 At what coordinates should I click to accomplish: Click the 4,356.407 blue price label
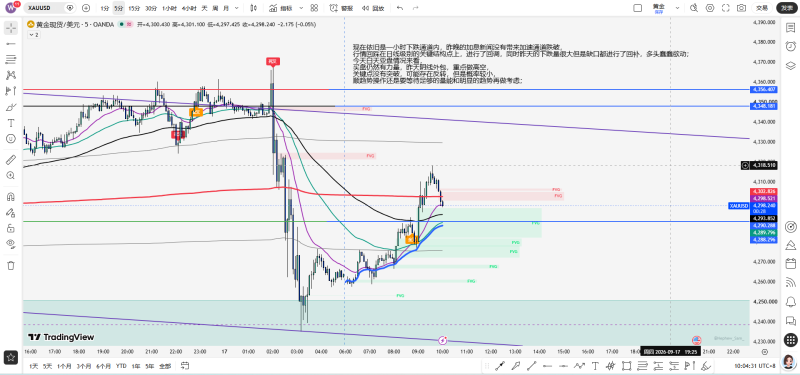click(764, 89)
